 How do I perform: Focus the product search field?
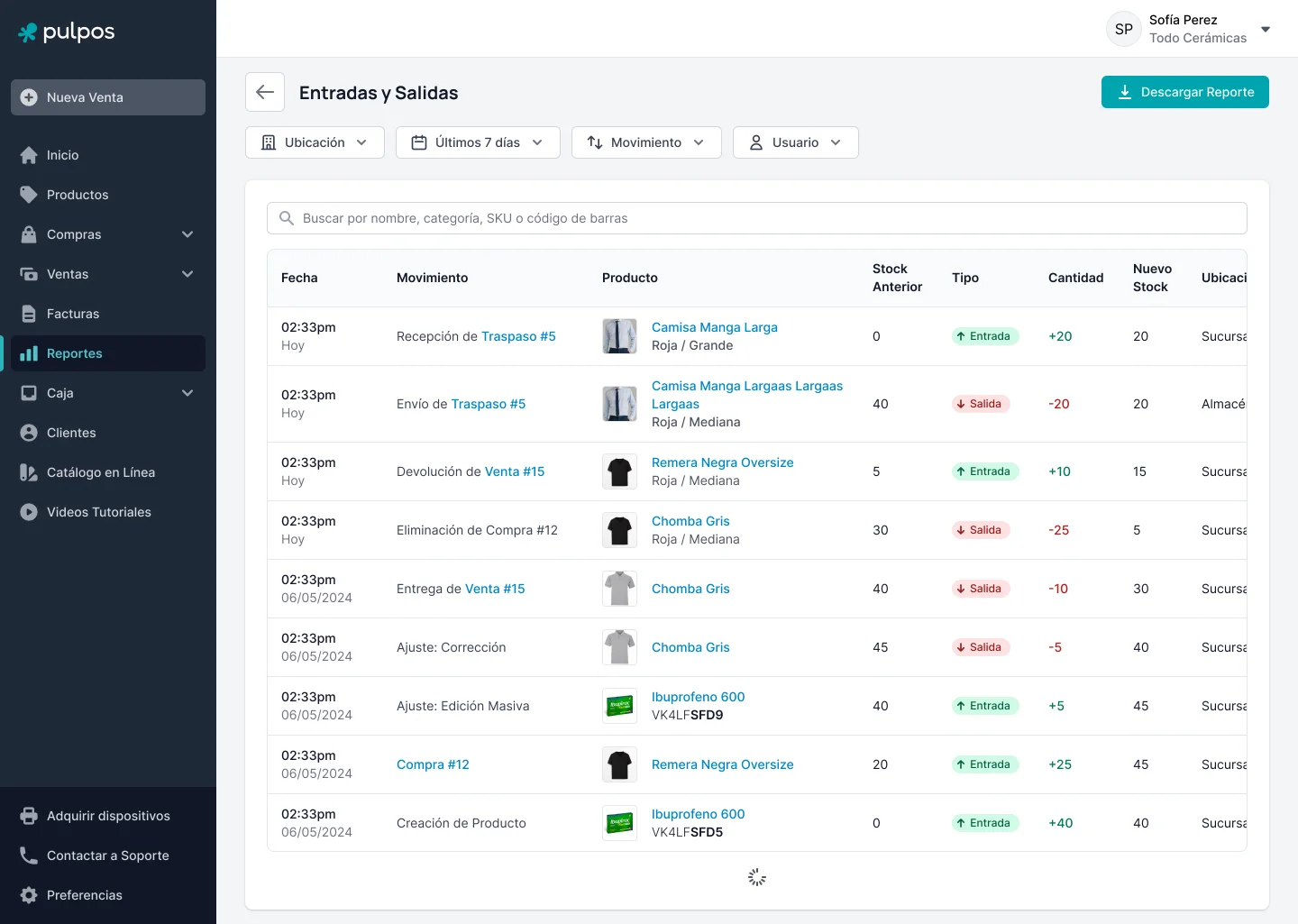[x=757, y=218]
